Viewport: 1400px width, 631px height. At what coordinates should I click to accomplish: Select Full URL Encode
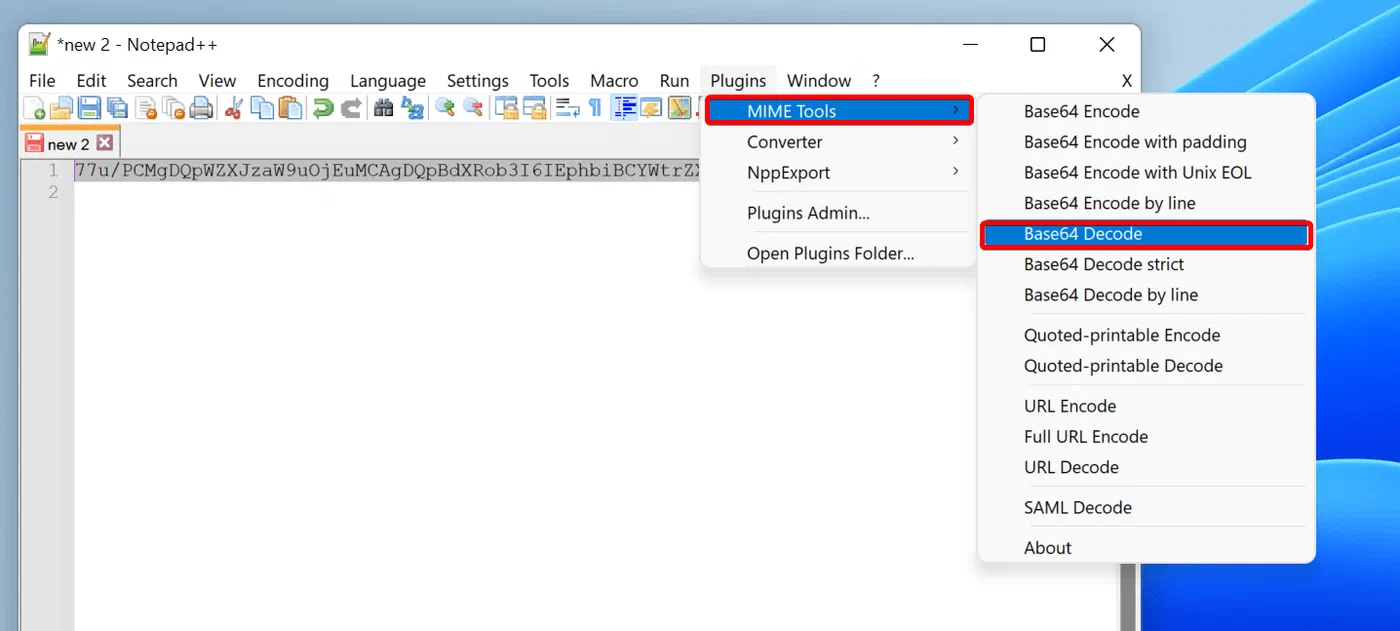click(x=1146, y=437)
